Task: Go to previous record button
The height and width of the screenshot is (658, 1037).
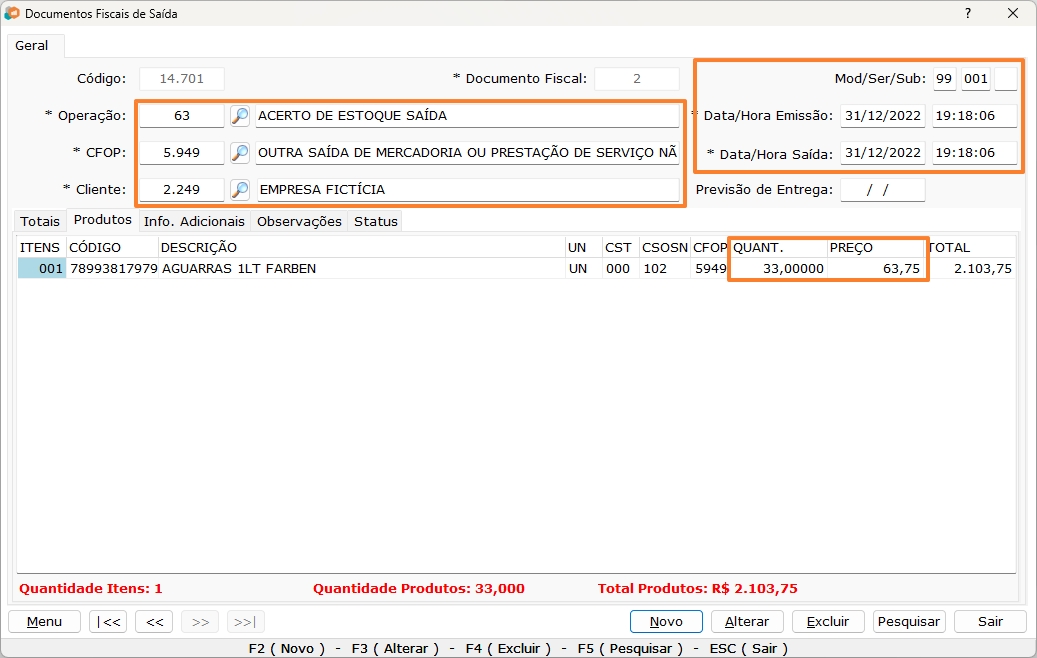Action: 154,621
